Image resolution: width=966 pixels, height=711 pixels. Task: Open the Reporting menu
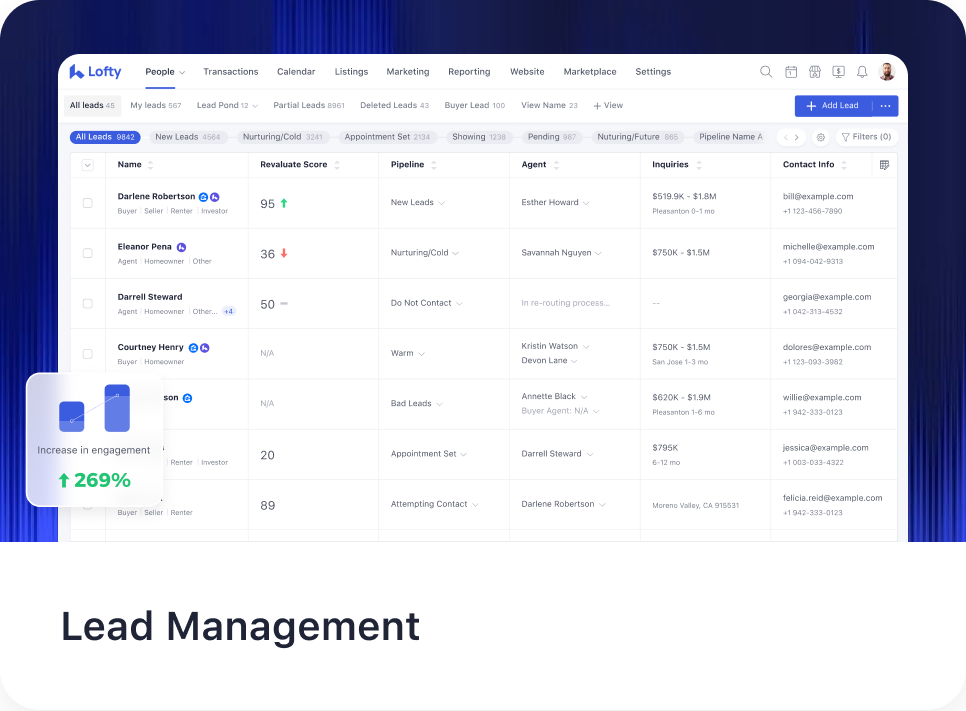pyautogui.click(x=469, y=72)
